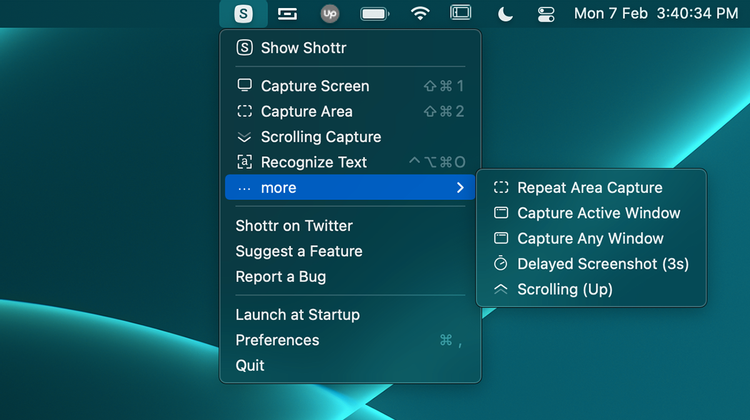Screen dimensions: 750x420
Task: Open the Up menu bar item
Action: [330, 13]
